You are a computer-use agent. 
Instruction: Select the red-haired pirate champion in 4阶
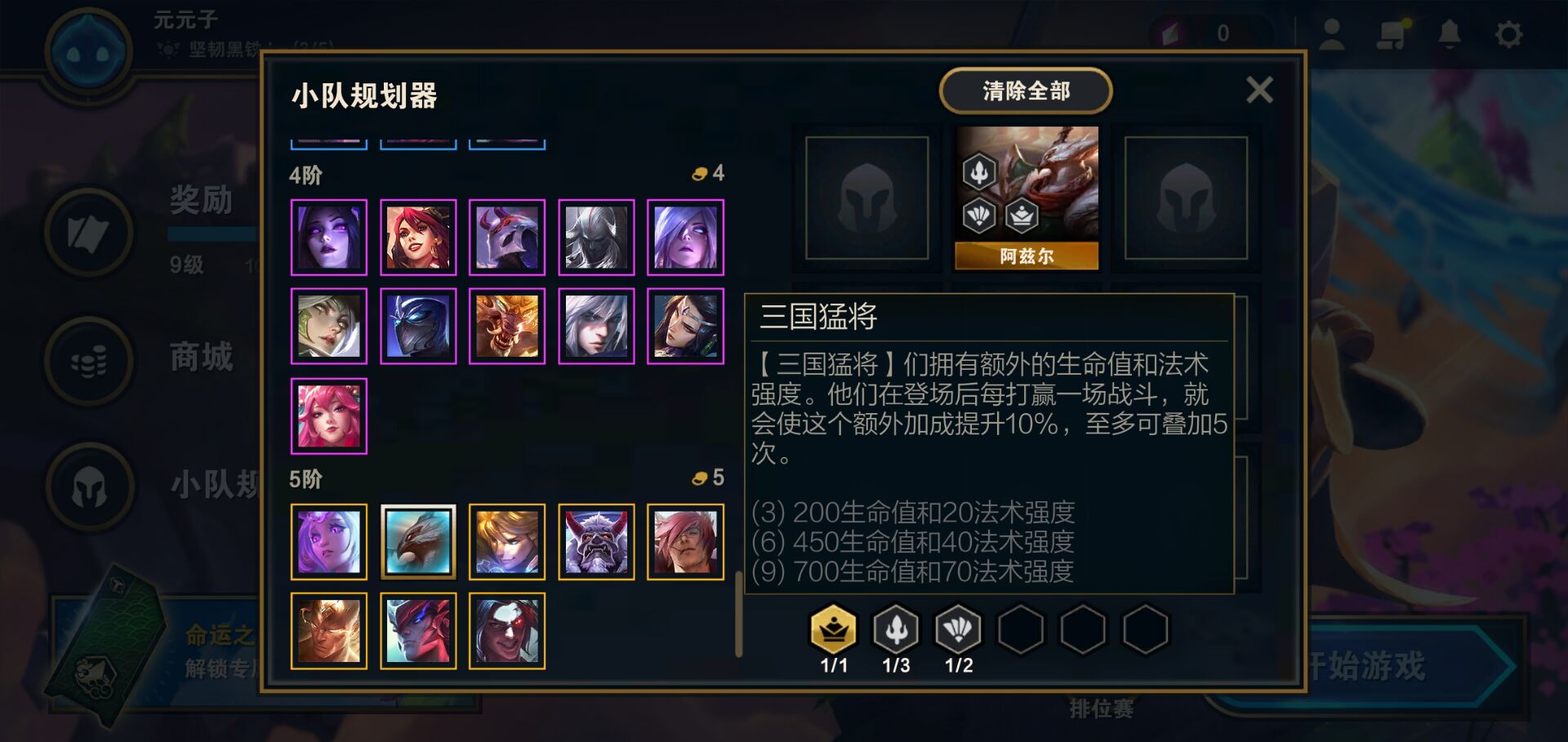(x=418, y=238)
